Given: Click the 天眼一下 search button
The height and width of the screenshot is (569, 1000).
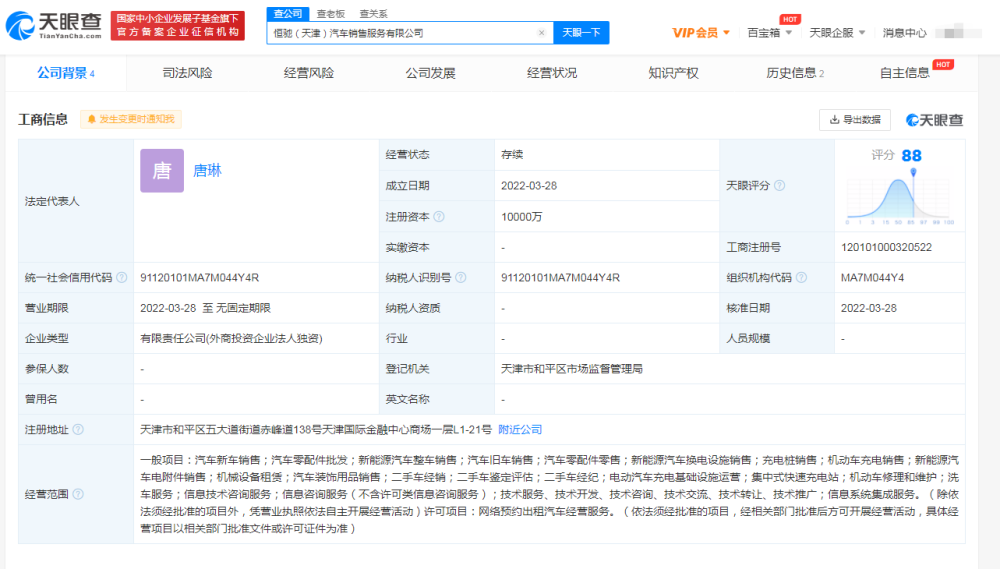Looking at the screenshot, I should coord(581,33).
